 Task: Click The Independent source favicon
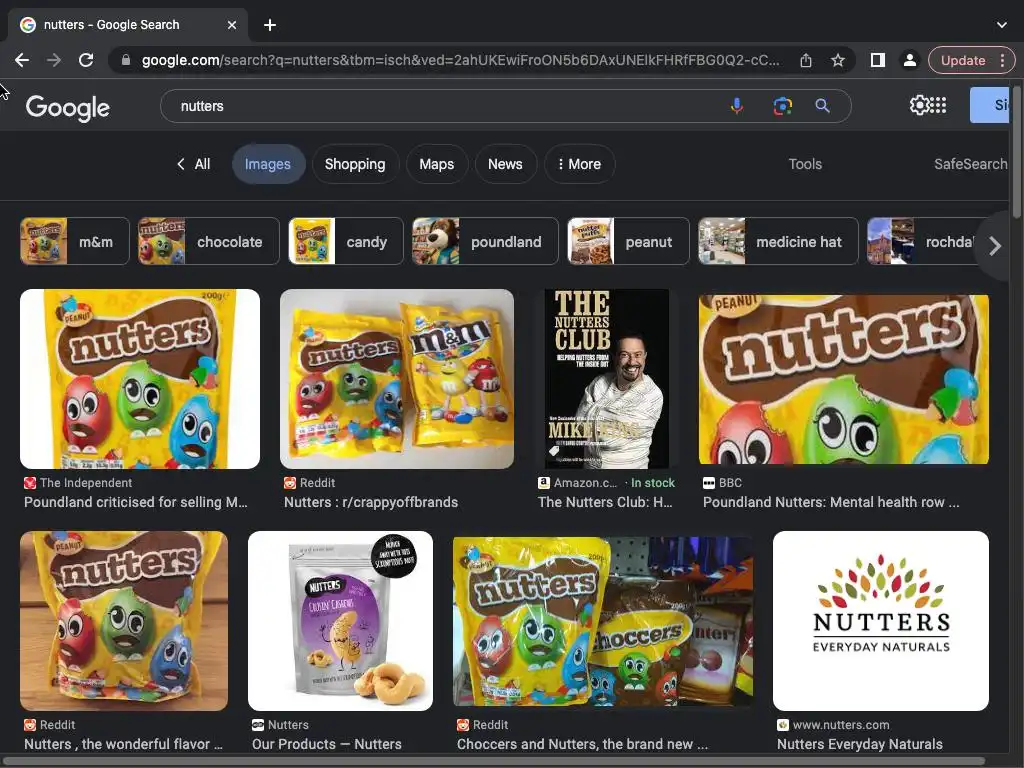pyautogui.click(x=30, y=483)
